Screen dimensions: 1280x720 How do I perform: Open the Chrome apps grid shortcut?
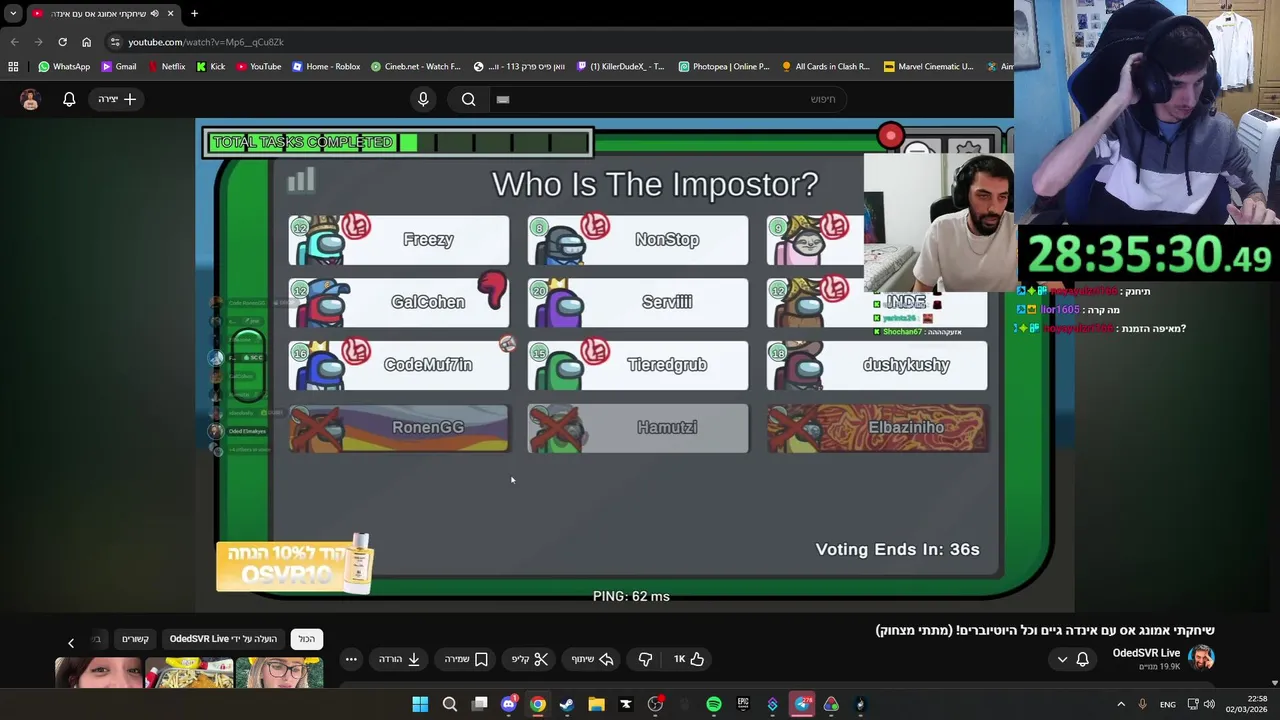pyautogui.click(x=13, y=67)
